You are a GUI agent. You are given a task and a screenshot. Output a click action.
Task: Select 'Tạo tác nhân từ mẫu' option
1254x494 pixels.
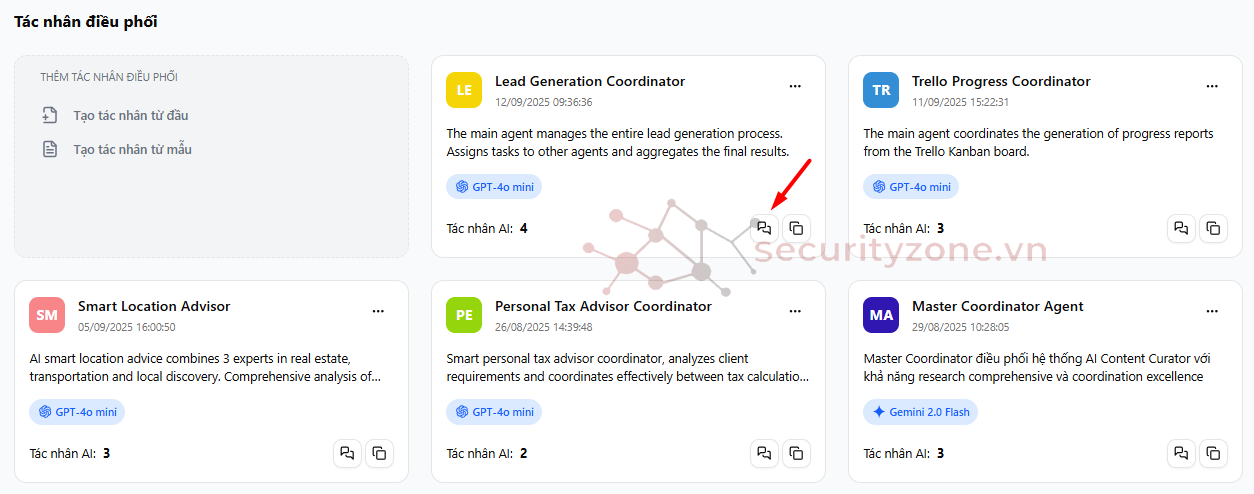(x=132, y=149)
